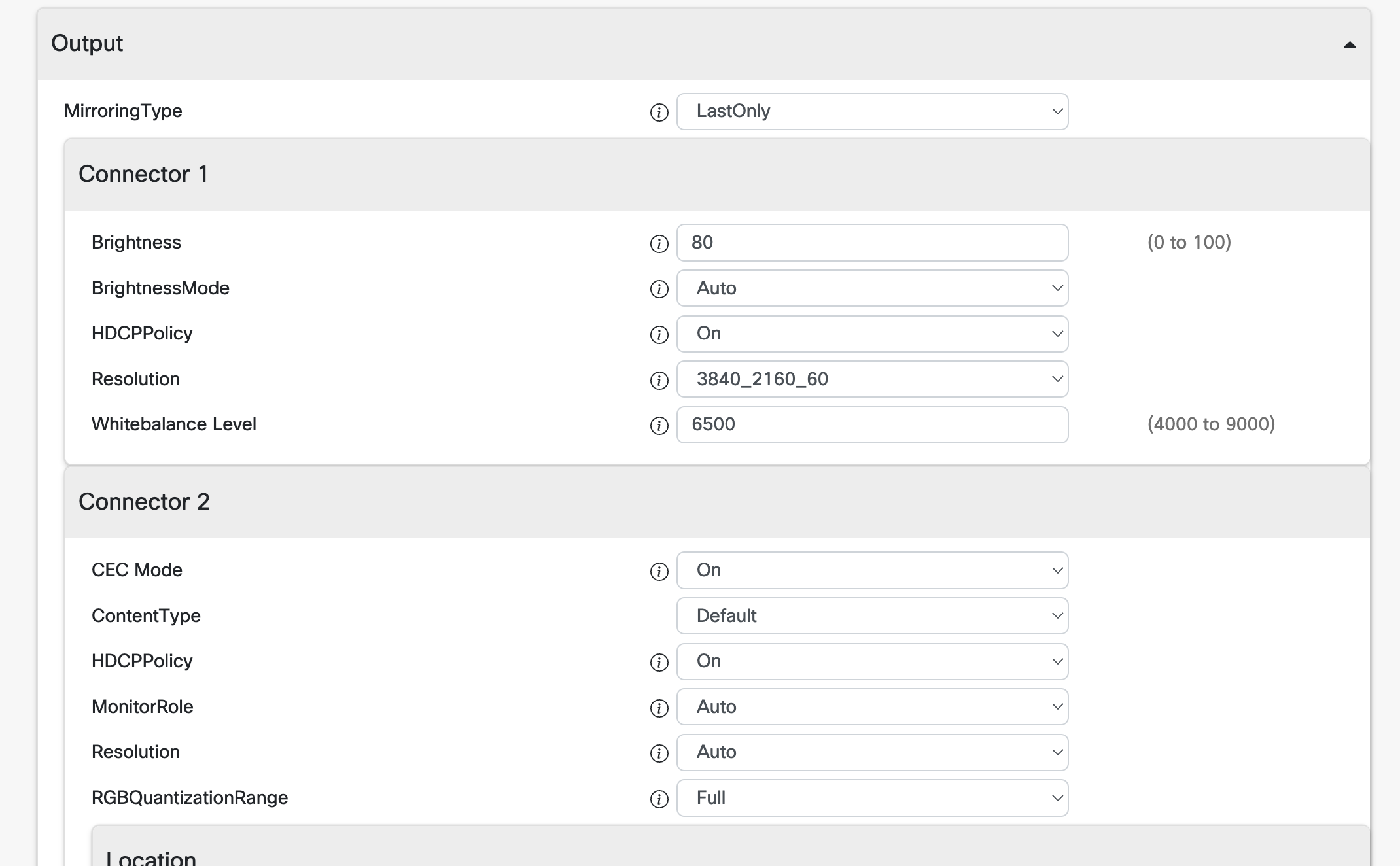The width and height of the screenshot is (1400, 866).
Task: Open the MirroringType dropdown
Action: [x=872, y=112]
